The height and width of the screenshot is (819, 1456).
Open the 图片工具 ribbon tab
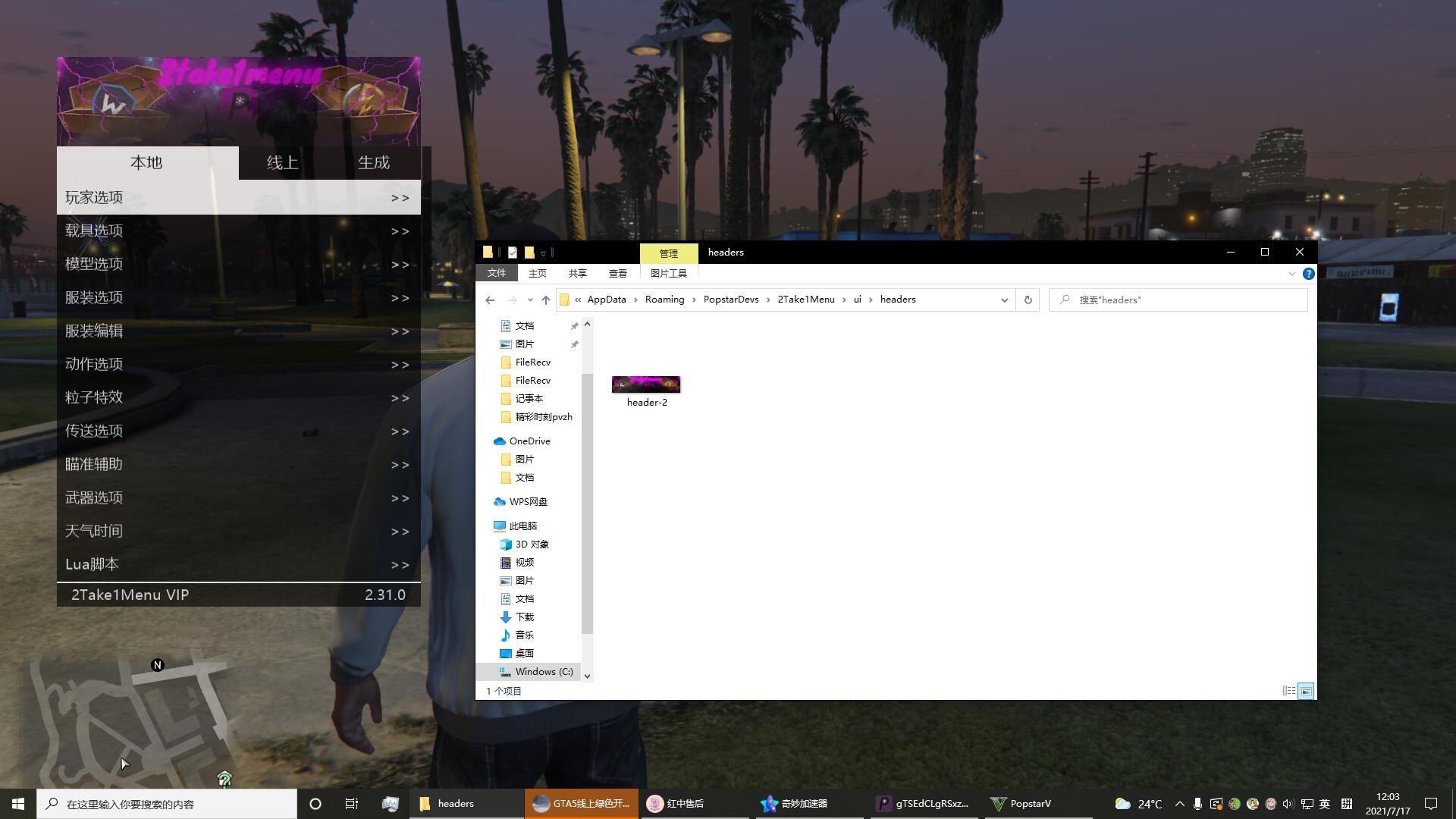[x=669, y=273]
